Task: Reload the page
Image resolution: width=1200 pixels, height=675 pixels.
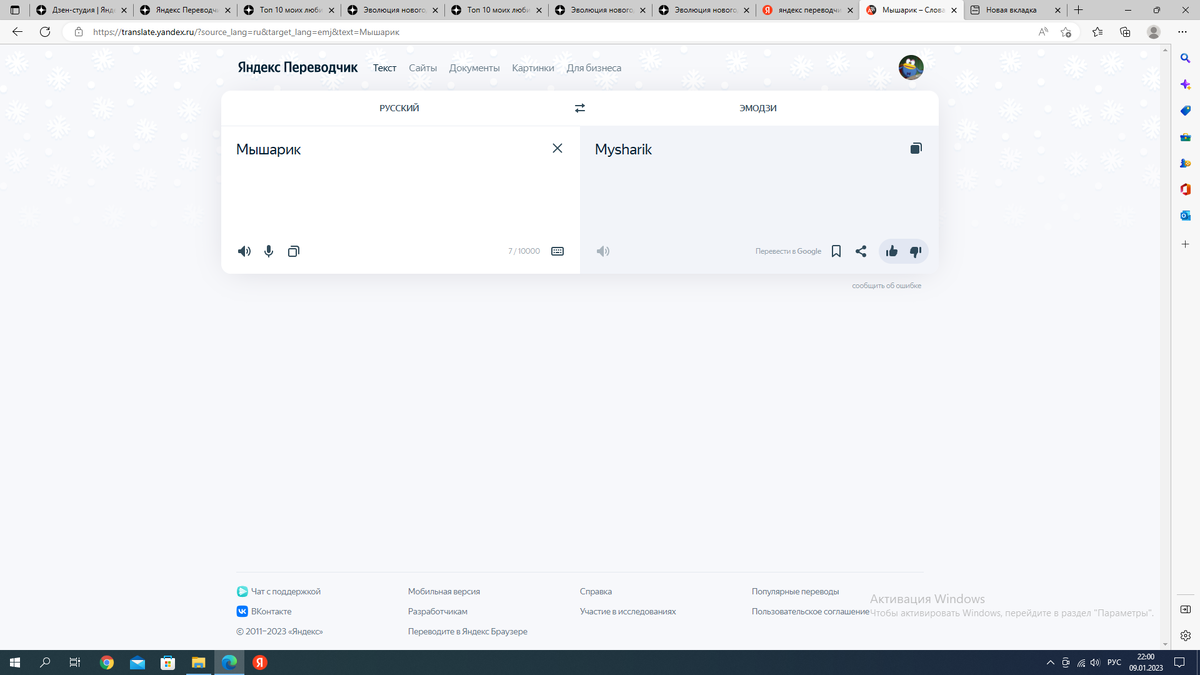Action: 45,32
